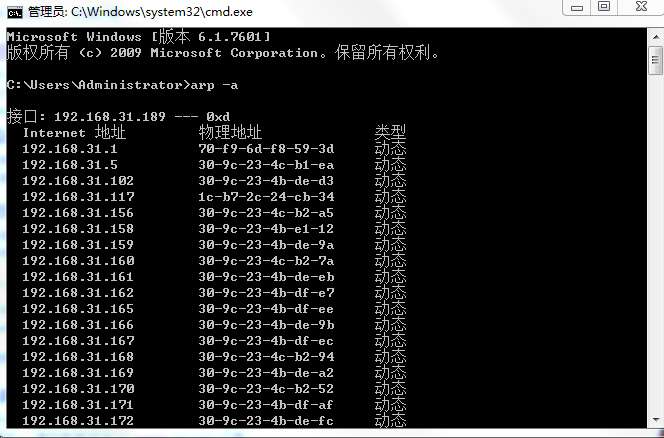664x438 pixels.
Task: Maximize the cmd.exe window
Action: coord(604,7)
